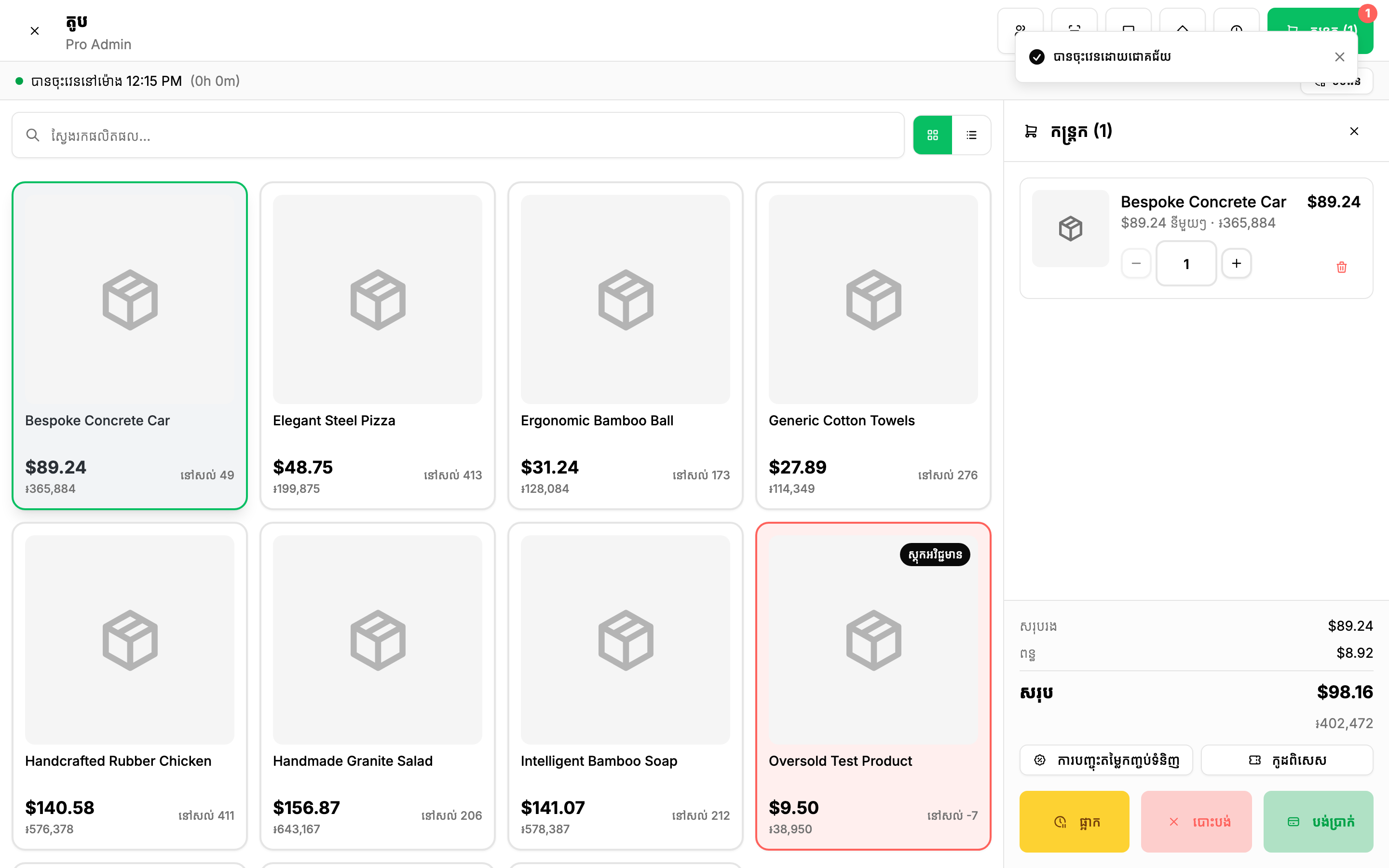This screenshot has height=868, width=1389.
Task: Click the stock count 276 on Generic Cotton Towels
Action: tap(948, 475)
